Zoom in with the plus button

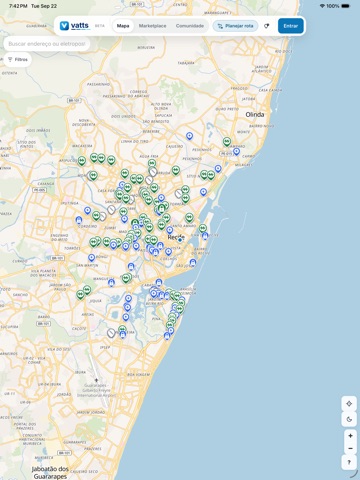click(x=350, y=436)
